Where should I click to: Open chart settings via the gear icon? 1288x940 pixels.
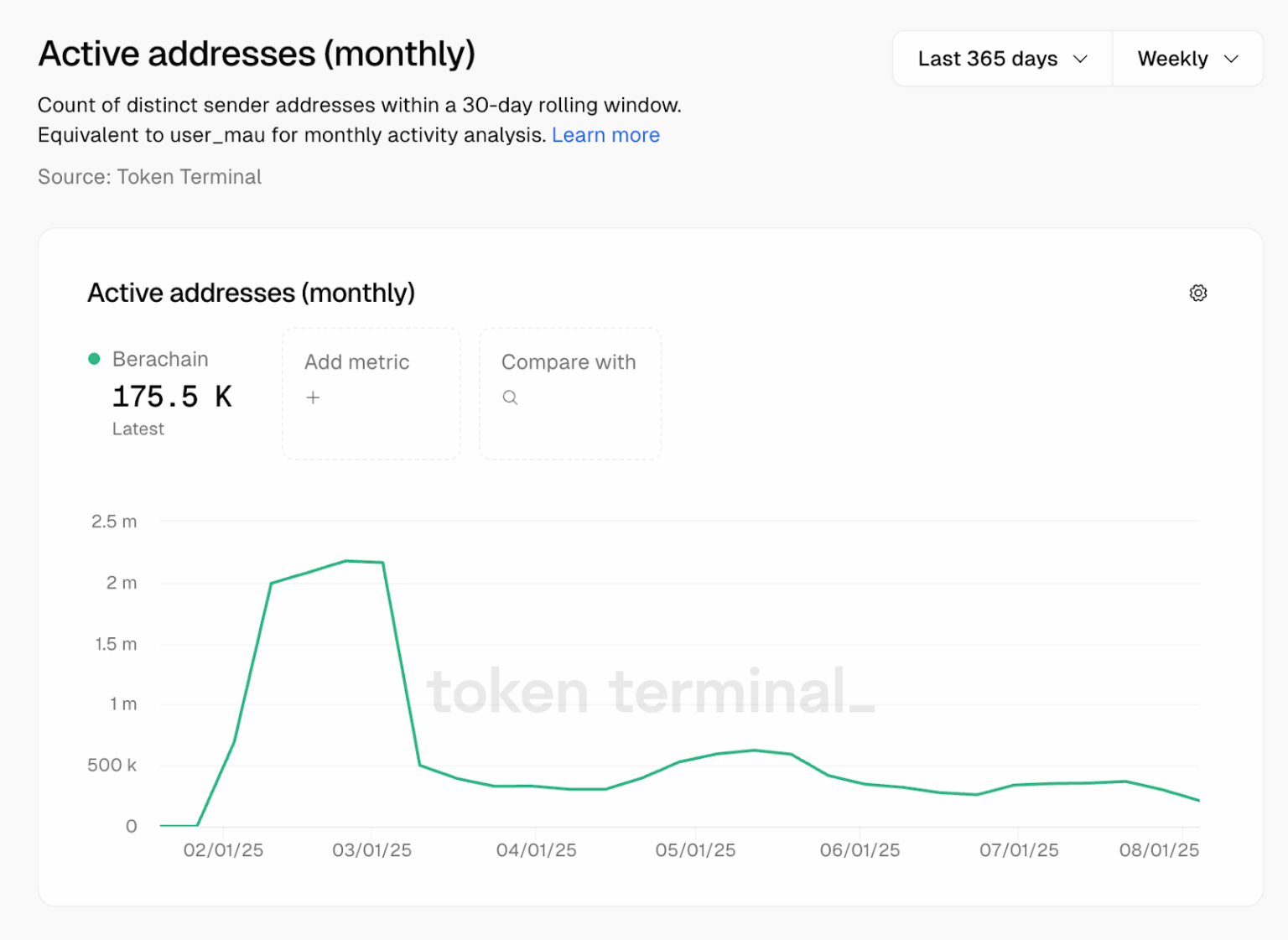(x=1197, y=293)
